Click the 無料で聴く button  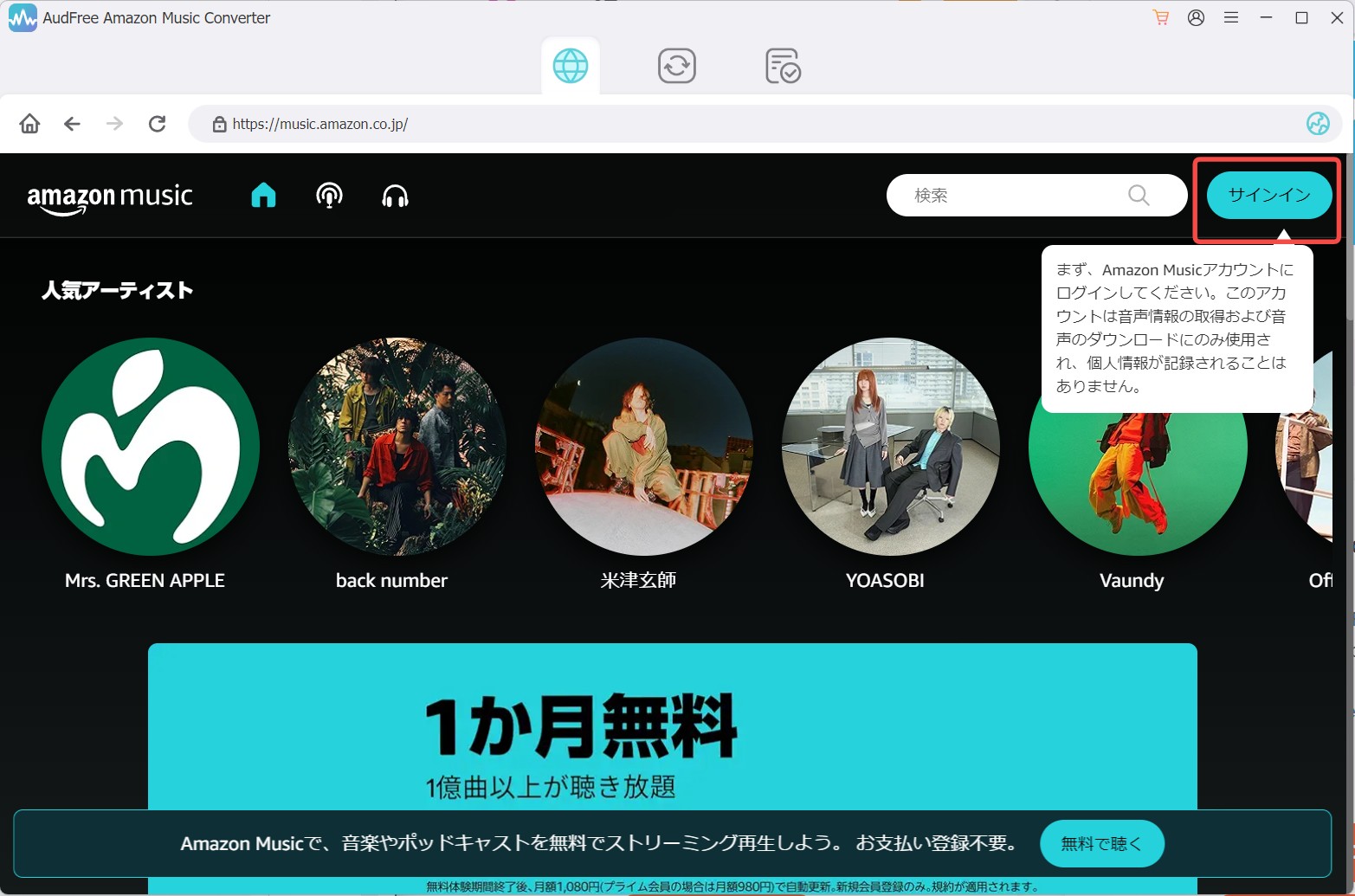tap(1101, 843)
